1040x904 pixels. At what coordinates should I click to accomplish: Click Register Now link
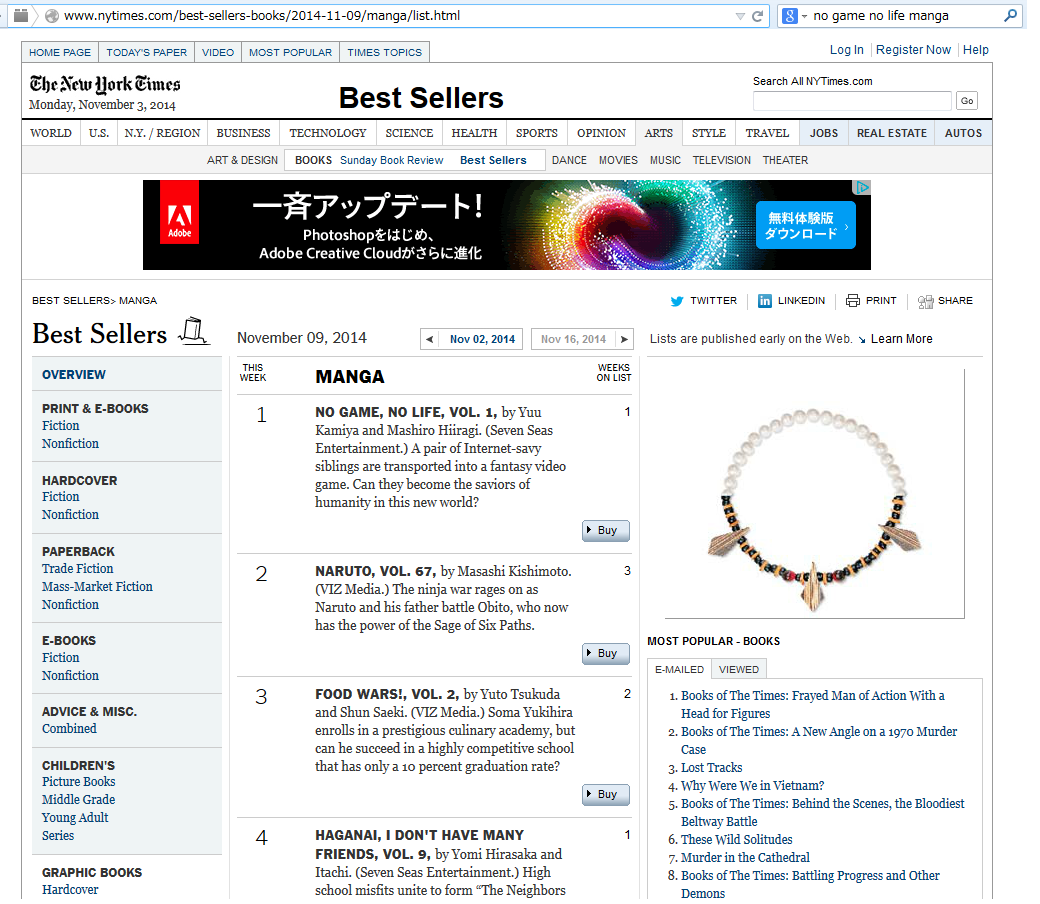tap(913, 50)
